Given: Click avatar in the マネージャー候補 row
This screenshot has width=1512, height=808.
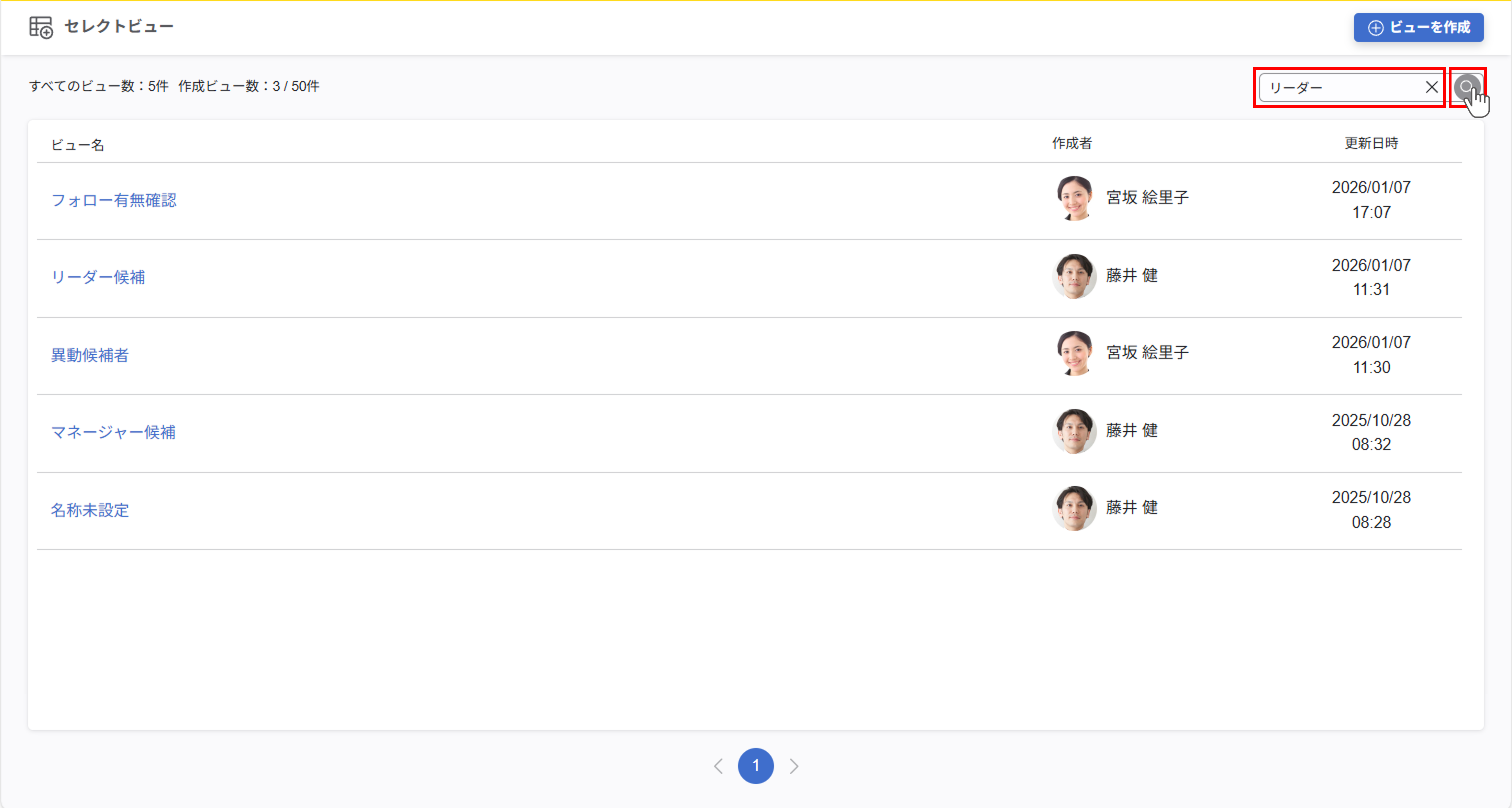Looking at the screenshot, I should click(1074, 431).
